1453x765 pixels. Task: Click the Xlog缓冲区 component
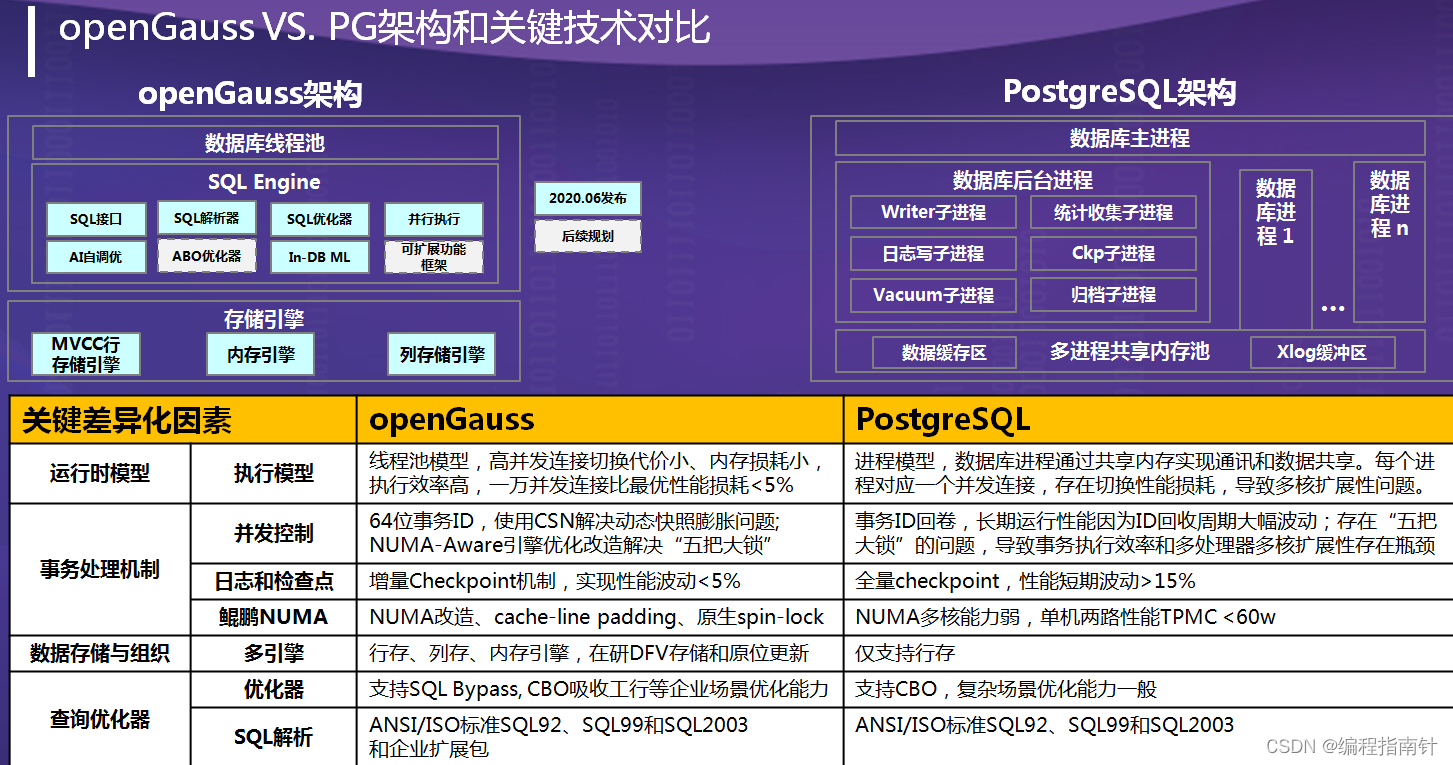point(1323,352)
